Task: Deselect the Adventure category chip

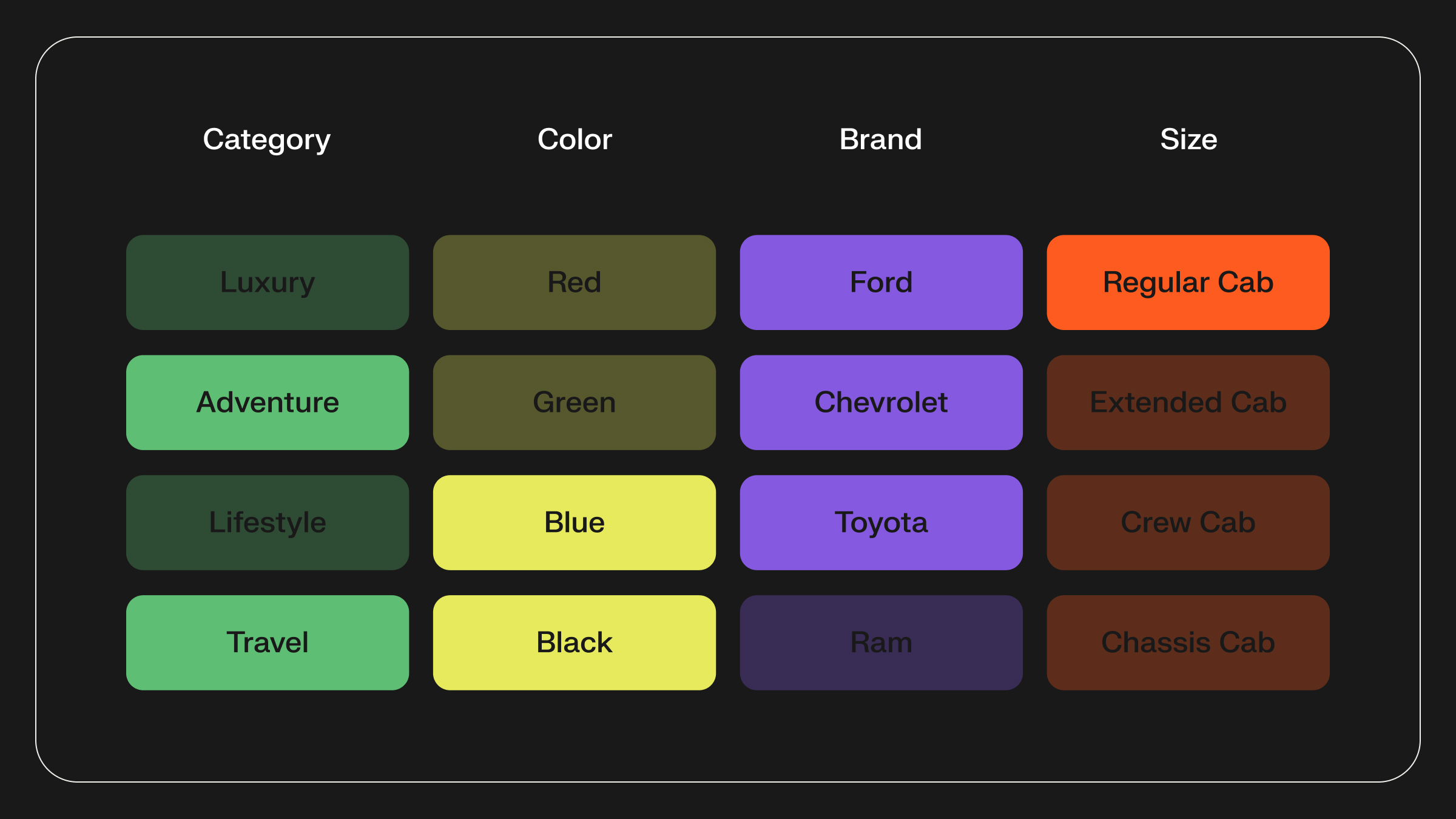Action: point(268,403)
